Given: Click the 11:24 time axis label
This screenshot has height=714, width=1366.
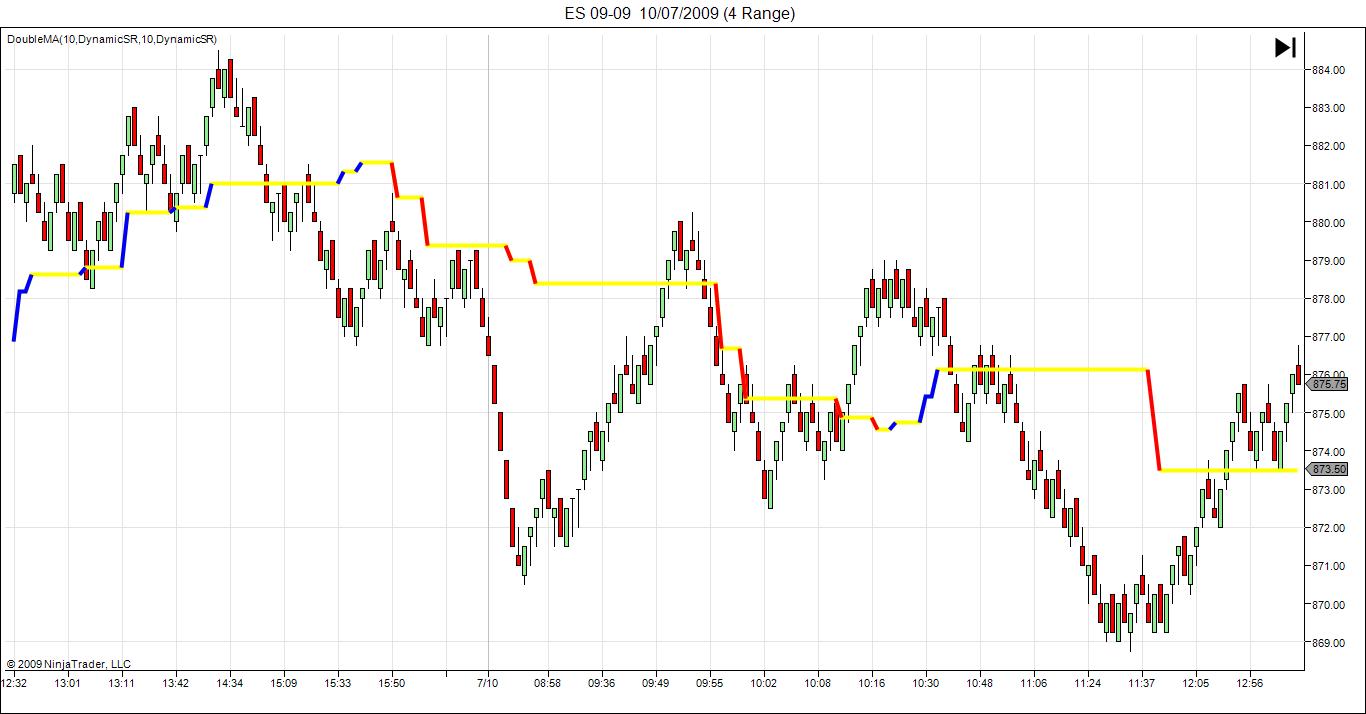Looking at the screenshot, I should pos(1088,684).
